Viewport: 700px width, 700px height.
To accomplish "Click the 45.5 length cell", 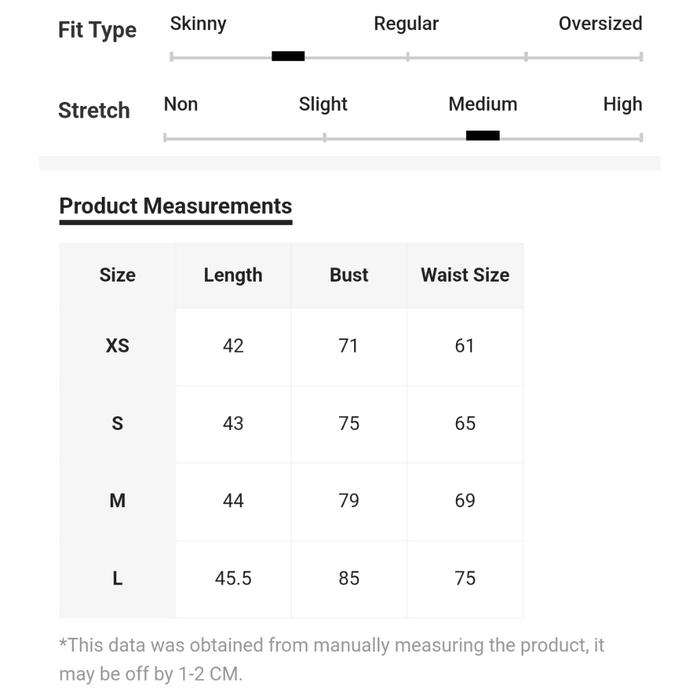I will (233, 578).
